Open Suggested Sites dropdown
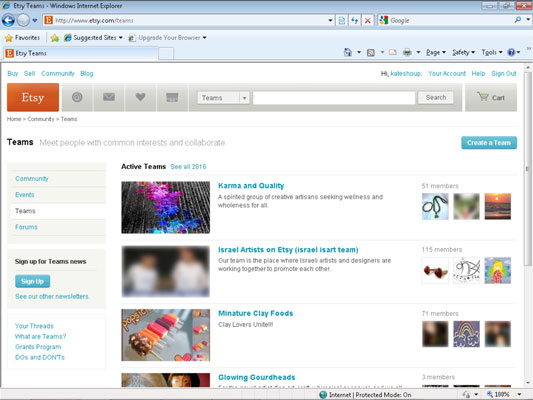The width and height of the screenshot is (533, 400). pos(93,38)
